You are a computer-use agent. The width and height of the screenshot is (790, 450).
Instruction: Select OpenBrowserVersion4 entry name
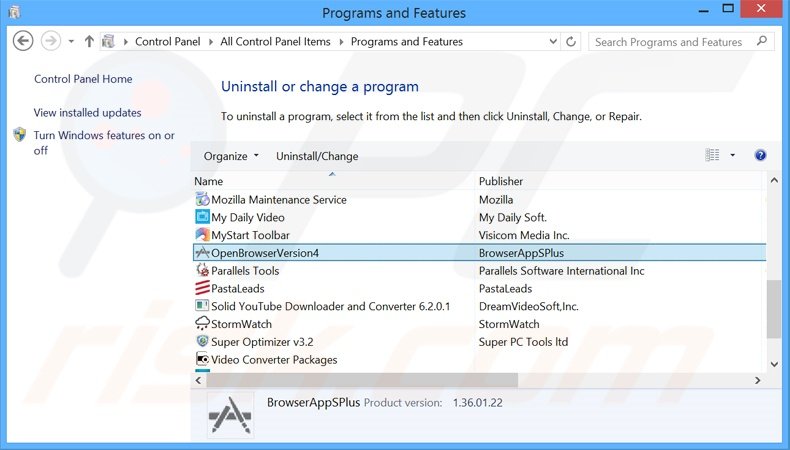tap(265, 253)
